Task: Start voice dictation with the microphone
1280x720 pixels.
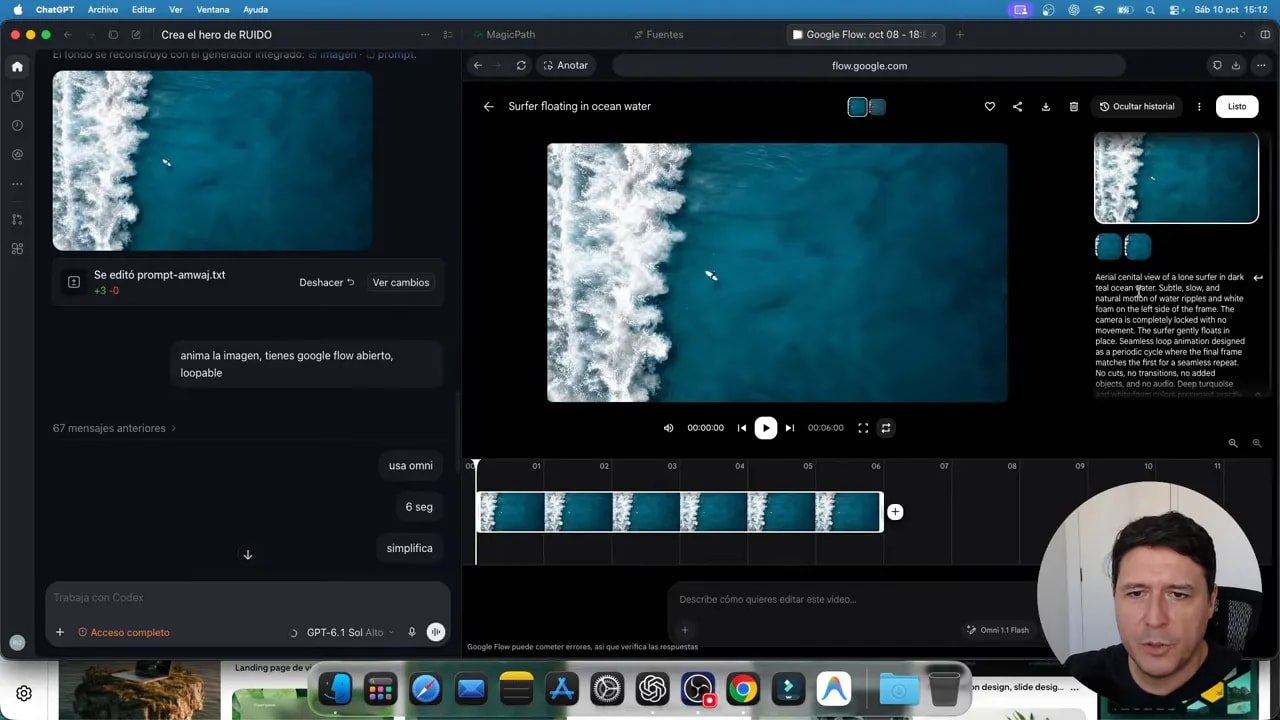Action: [x=411, y=632]
